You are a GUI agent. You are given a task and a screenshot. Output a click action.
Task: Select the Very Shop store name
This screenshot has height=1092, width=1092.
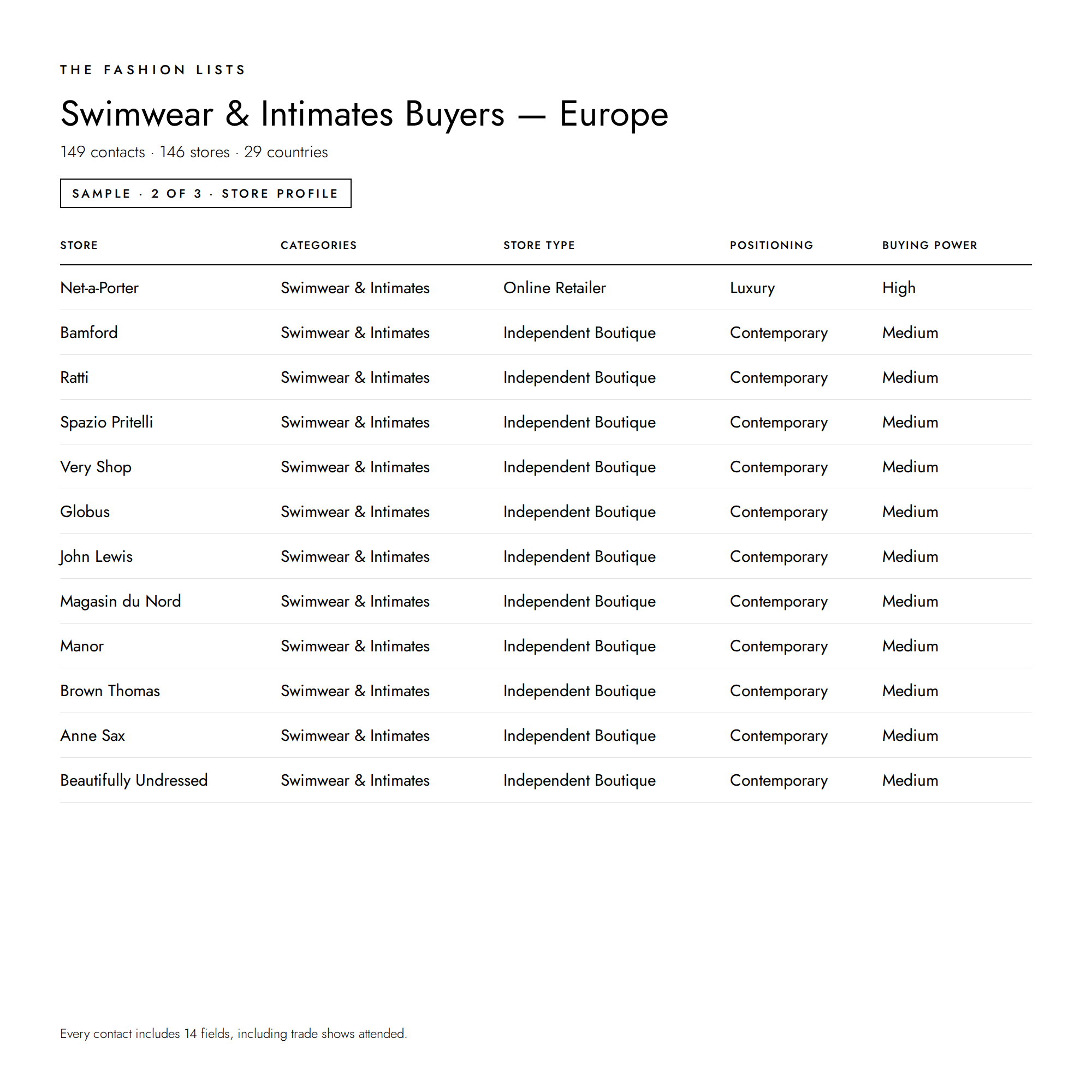[x=96, y=467]
